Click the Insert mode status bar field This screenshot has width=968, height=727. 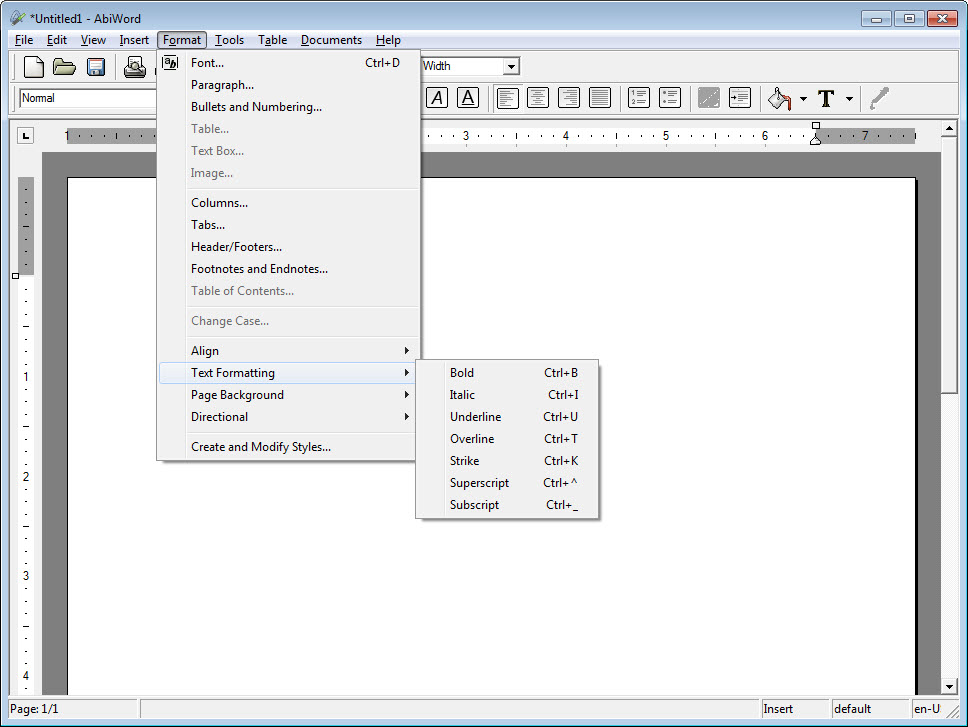[x=795, y=709]
